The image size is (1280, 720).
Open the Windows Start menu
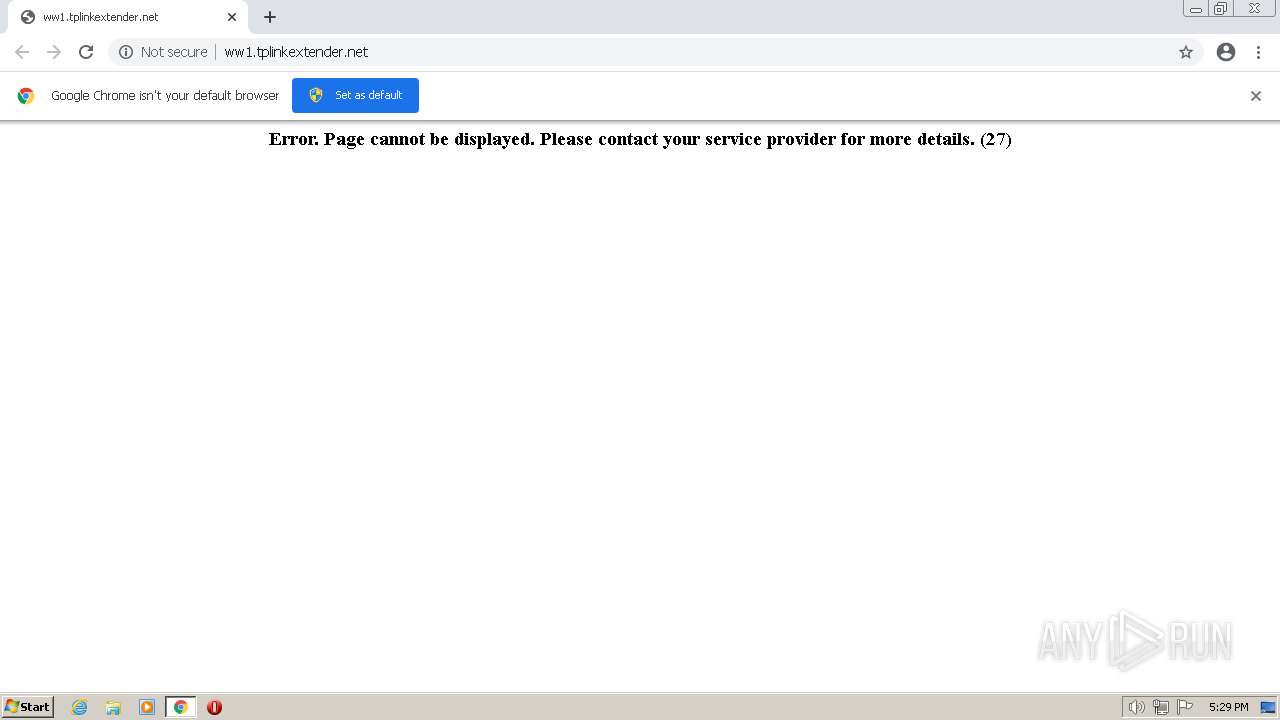28,707
